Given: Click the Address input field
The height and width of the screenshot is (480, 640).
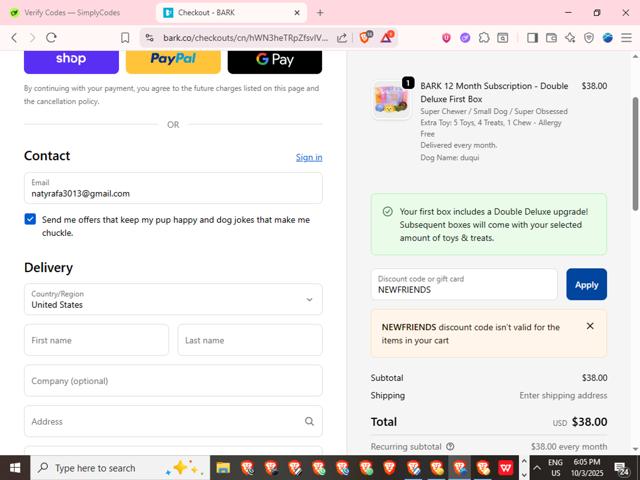Looking at the screenshot, I should [x=173, y=421].
